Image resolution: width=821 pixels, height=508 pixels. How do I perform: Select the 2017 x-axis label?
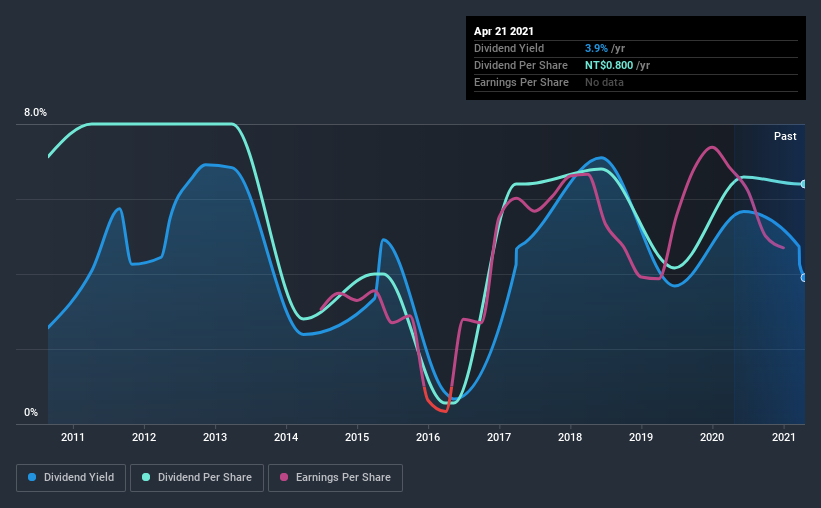[499, 437]
